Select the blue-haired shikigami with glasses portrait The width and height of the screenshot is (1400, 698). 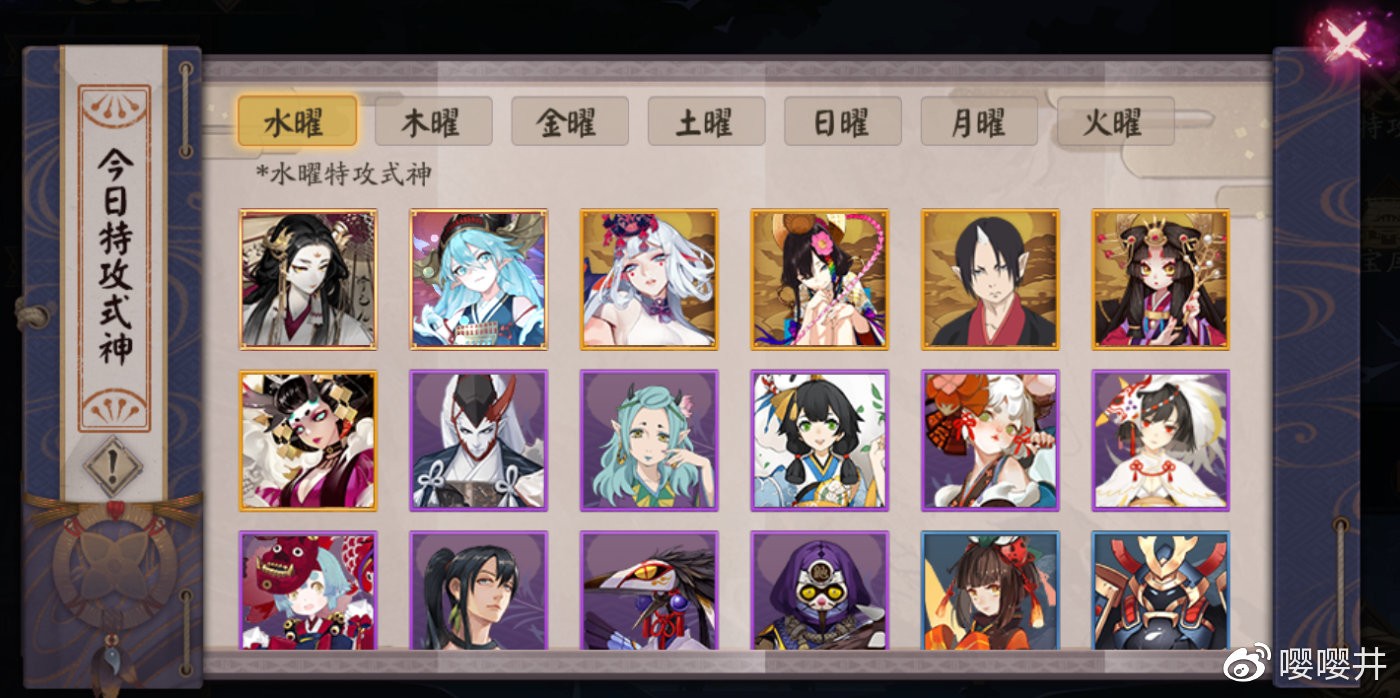[479, 279]
